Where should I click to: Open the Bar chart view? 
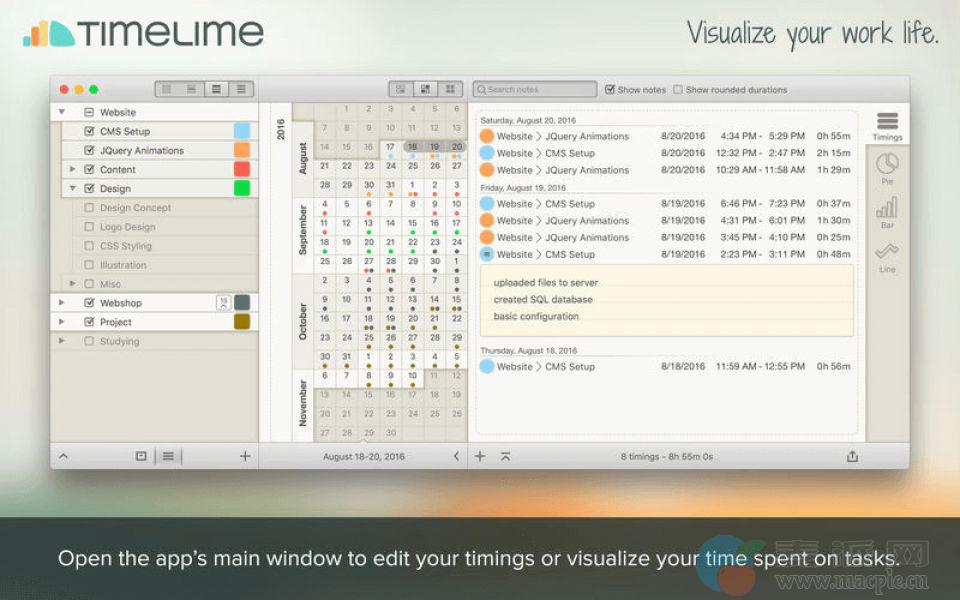click(887, 211)
